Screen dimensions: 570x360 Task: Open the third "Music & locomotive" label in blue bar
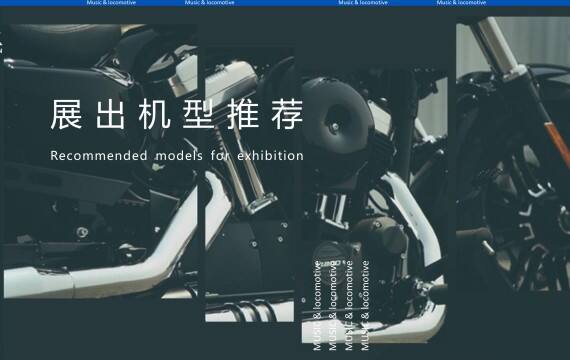(363, 3)
